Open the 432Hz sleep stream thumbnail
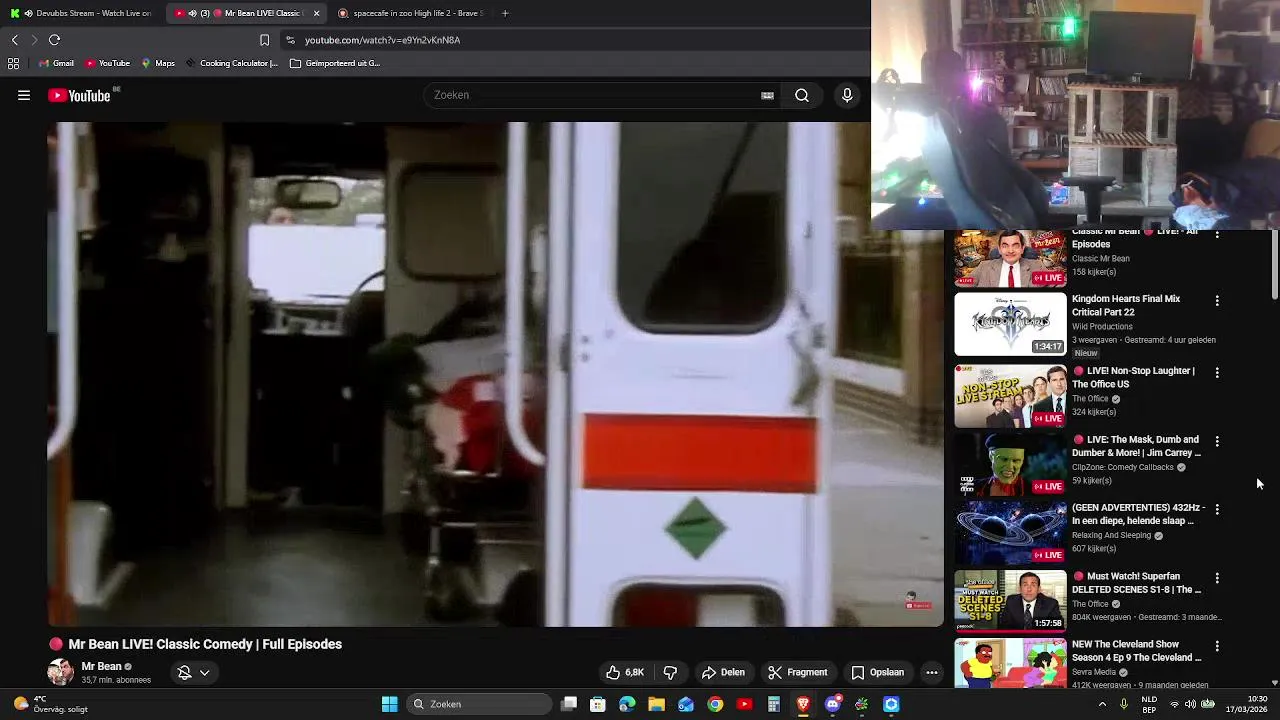The image size is (1280, 720). click(1010, 533)
